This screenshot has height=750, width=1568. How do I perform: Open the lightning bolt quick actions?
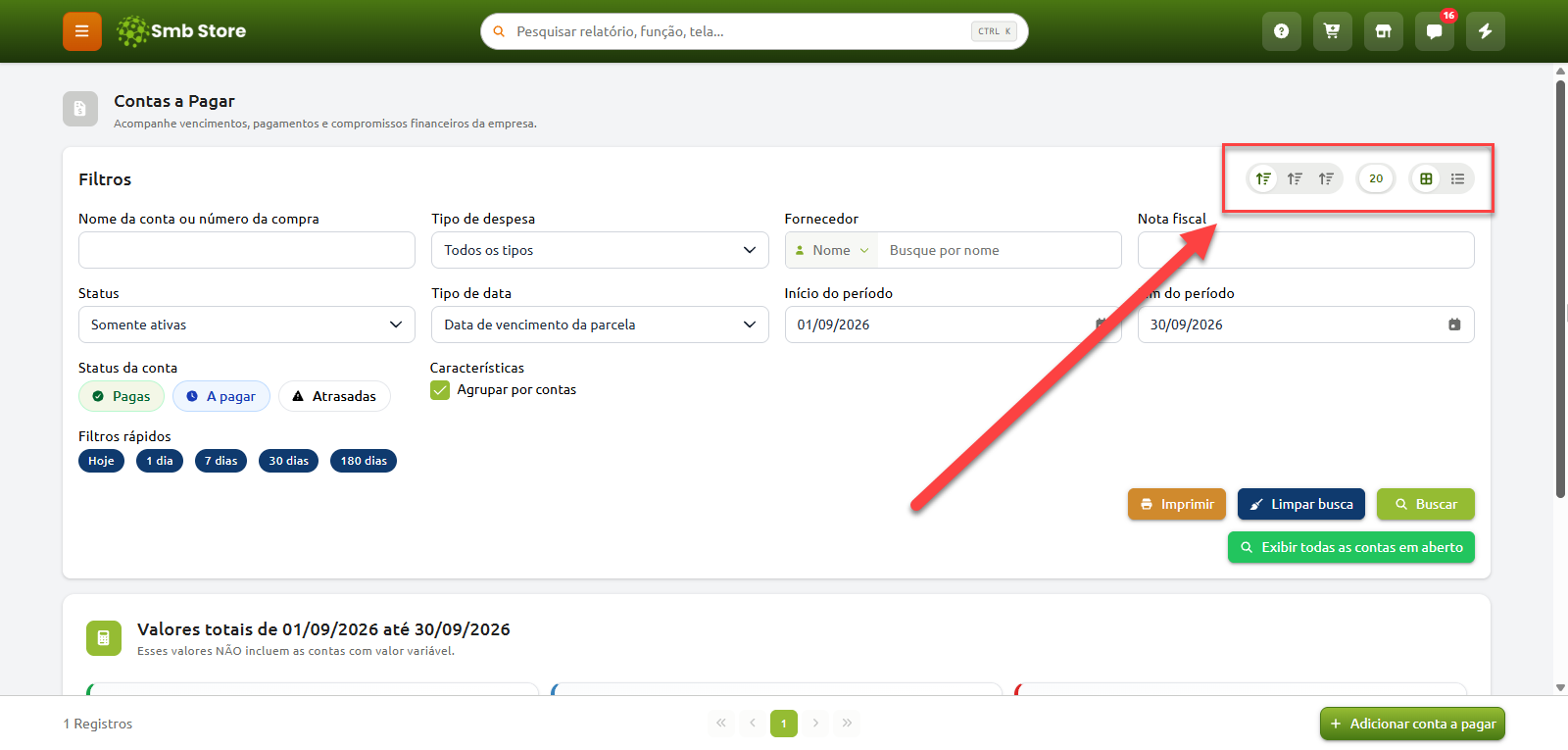(1485, 31)
